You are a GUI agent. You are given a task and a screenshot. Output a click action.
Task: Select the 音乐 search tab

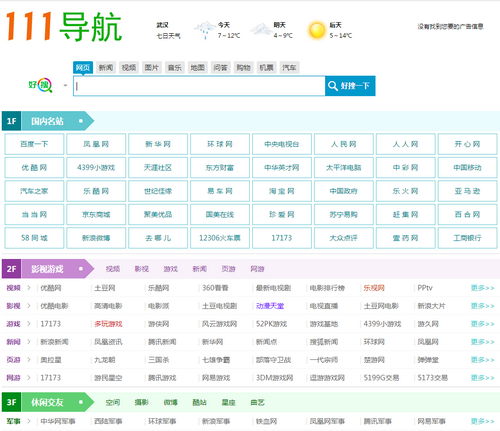175,68
